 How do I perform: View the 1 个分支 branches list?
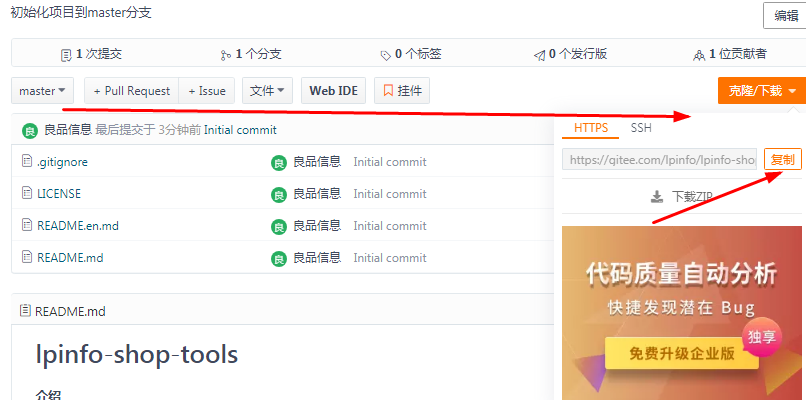tap(251, 54)
